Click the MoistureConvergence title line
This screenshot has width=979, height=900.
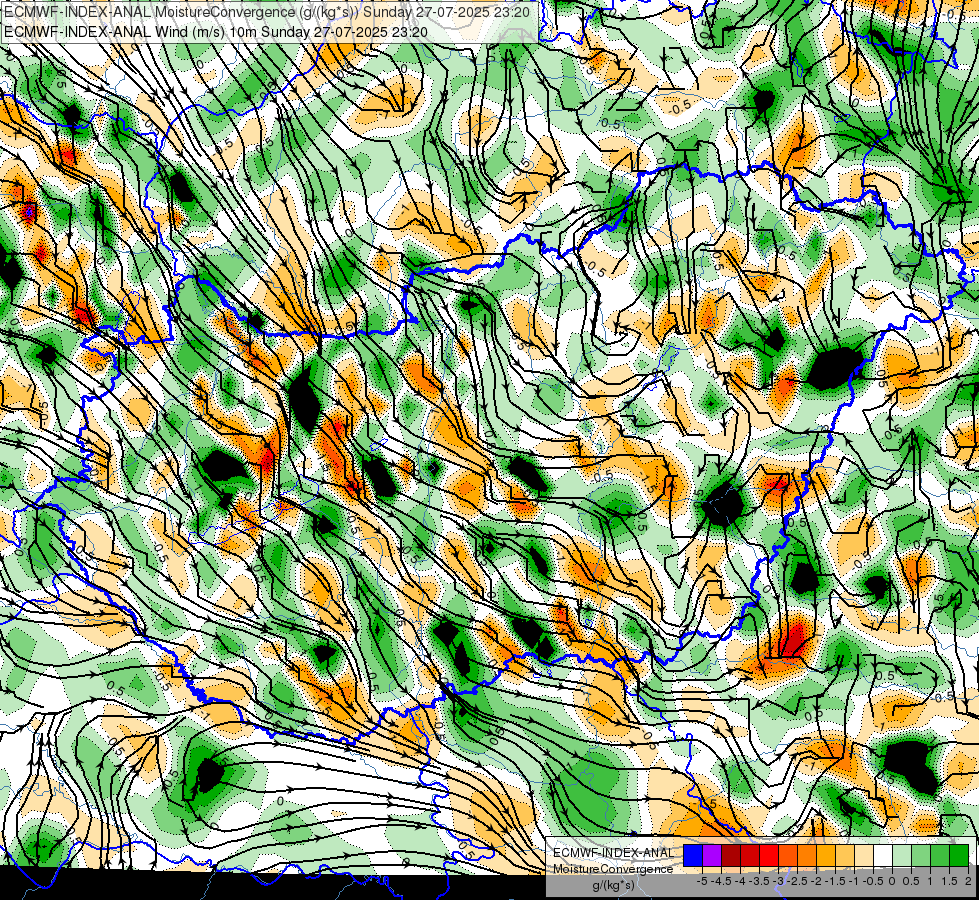pyautogui.click(x=266, y=12)
